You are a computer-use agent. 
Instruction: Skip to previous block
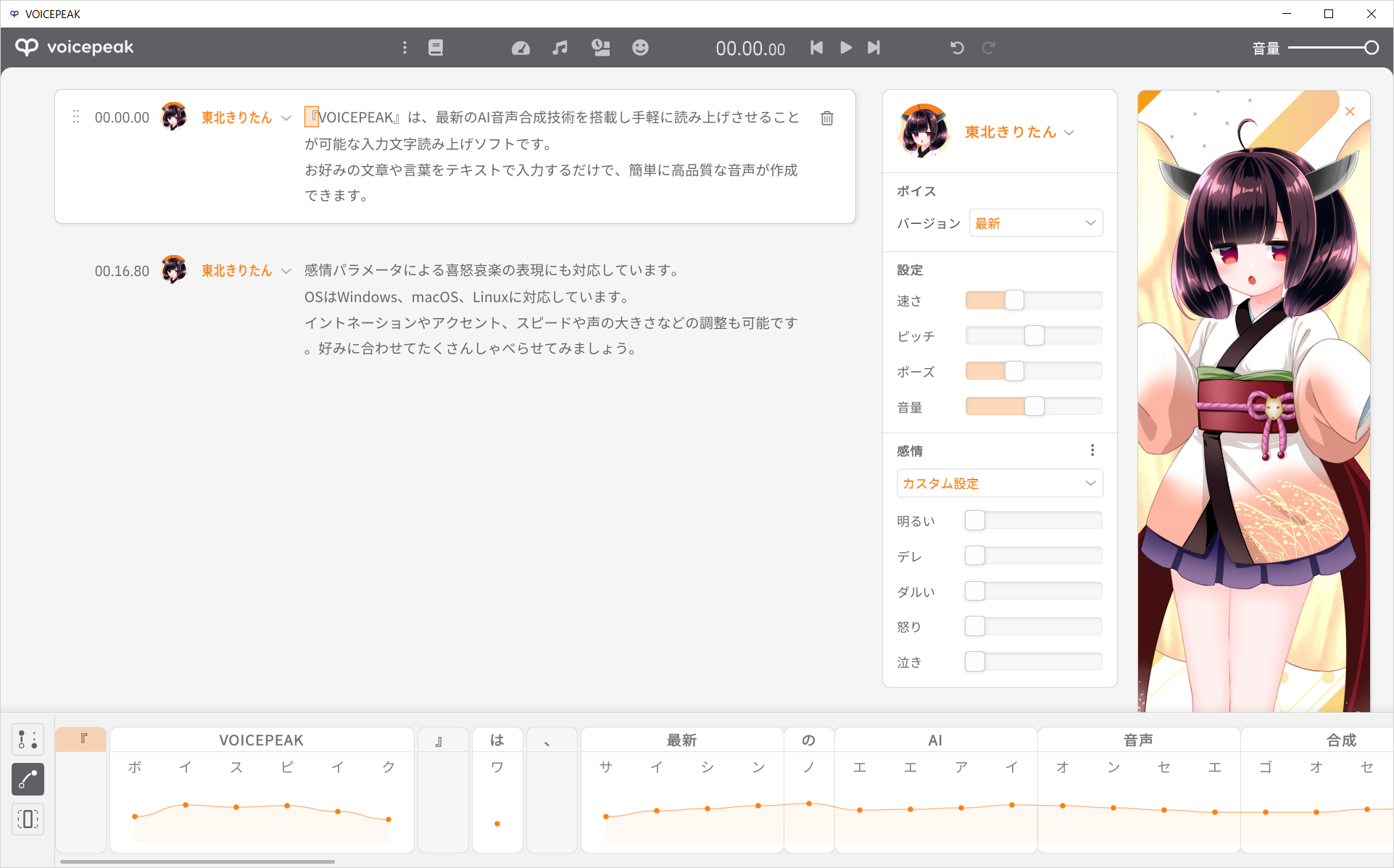click(816, 48)
